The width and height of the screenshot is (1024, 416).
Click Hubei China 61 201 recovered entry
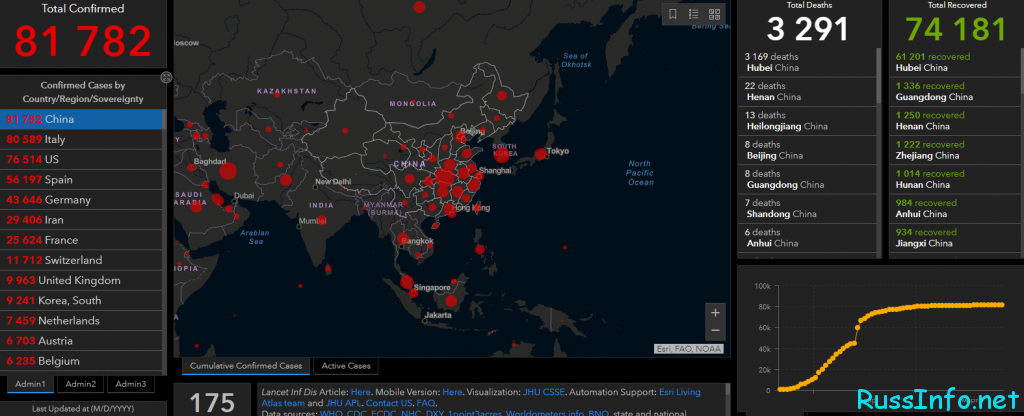tap(953, 63)
